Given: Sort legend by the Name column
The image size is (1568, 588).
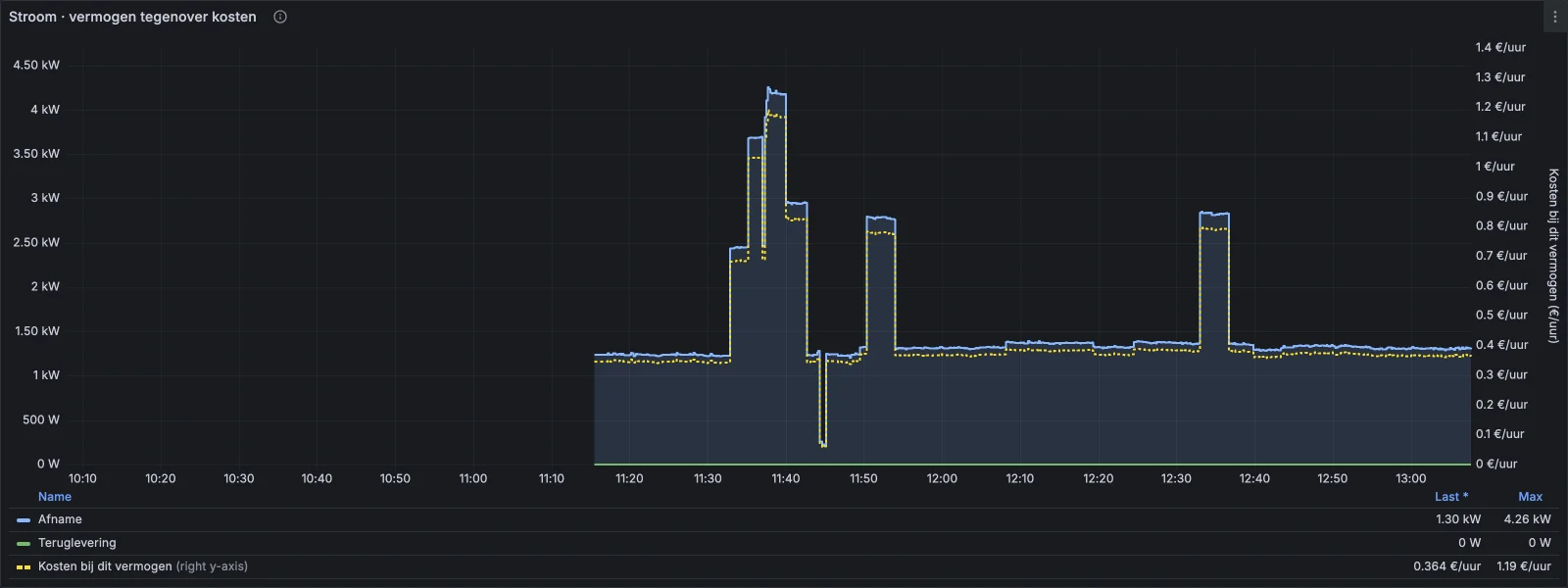Looking at the screenshot, I should coord(55,497).
